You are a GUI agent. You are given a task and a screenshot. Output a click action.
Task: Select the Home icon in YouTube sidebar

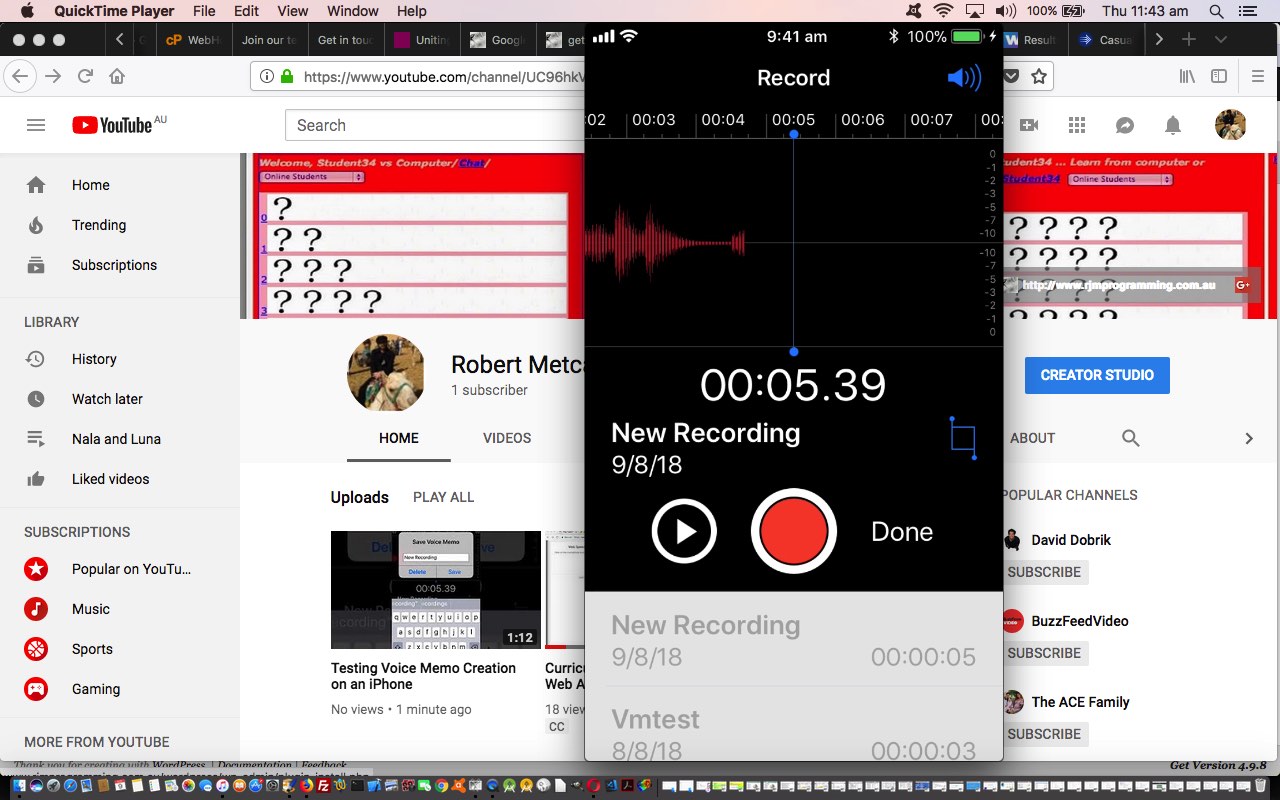36,185
